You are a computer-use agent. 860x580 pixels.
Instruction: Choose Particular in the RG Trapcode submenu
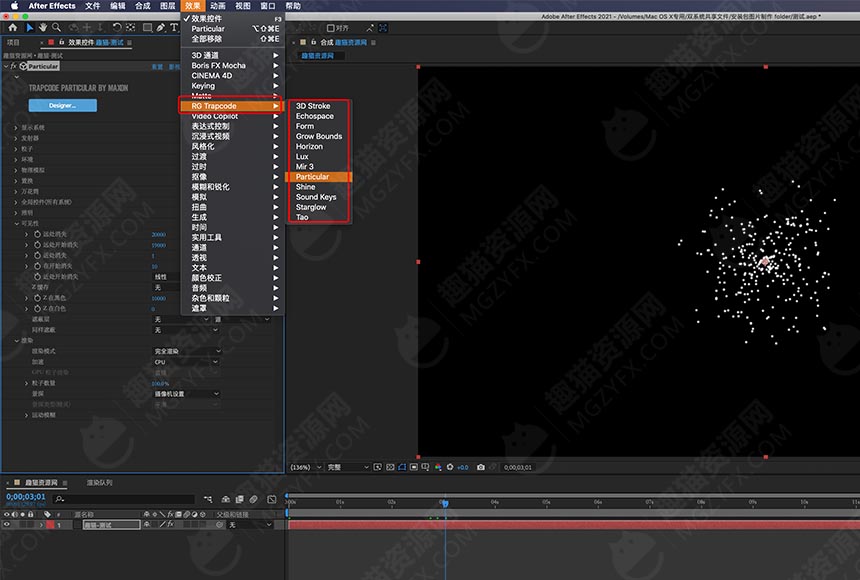click(319, 177)
